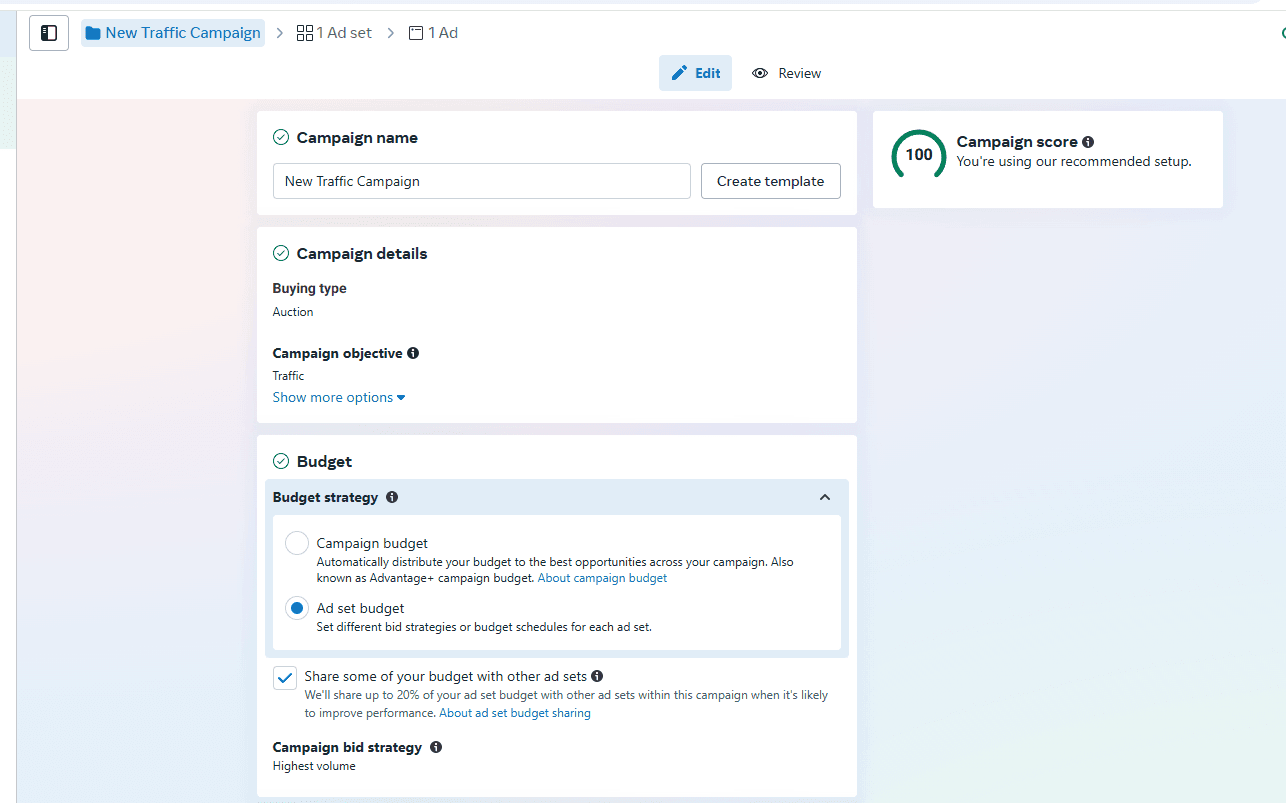The height and width of the screenshot is (803, 1286).
Task: Switch to the Review tab
Action: 786,72
